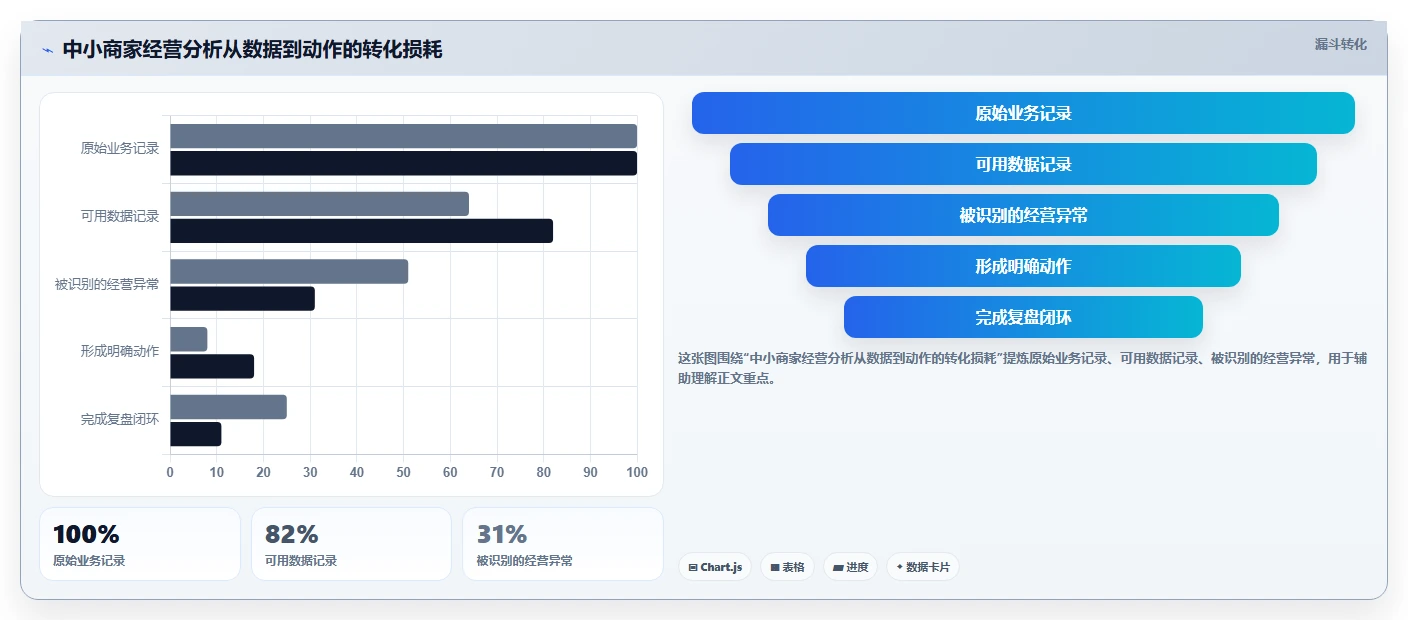Click the 漏斗转化 tag in header
Viewport: 1408px width, 620px height.
pyautogui.click(x=1340, y=44)
